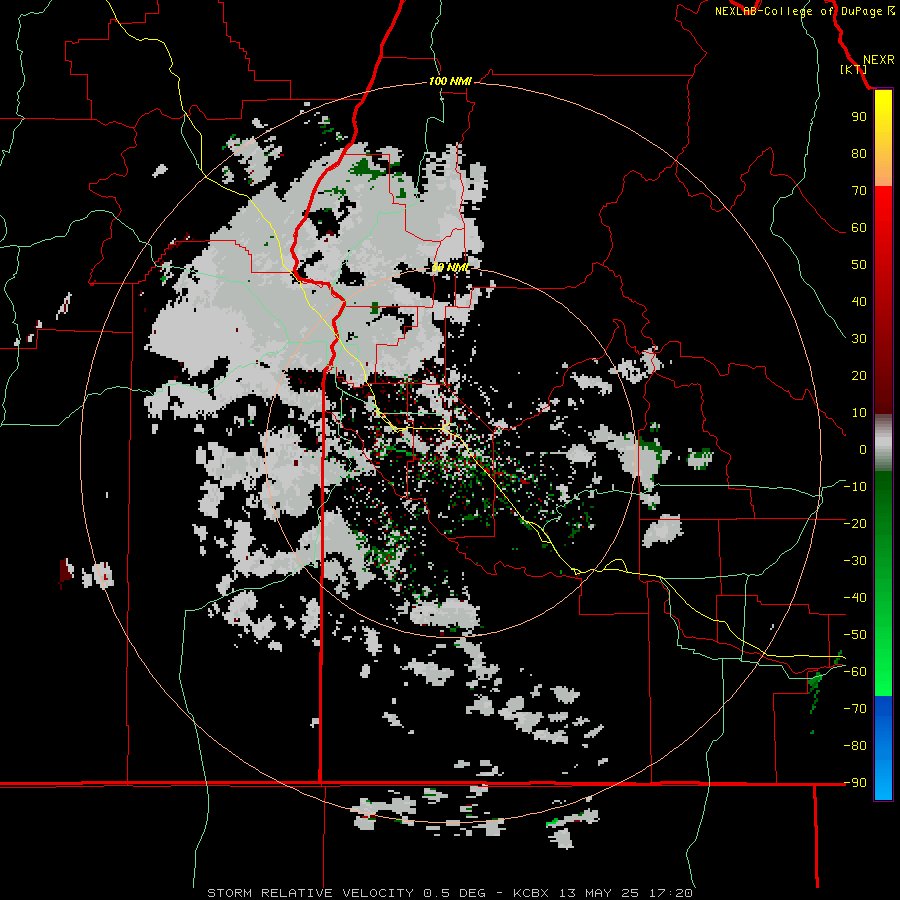The width and height of the screenshot is (900, 900).
Task: Click the 70 value on the velocity scale
Action: tap(859, 191)
